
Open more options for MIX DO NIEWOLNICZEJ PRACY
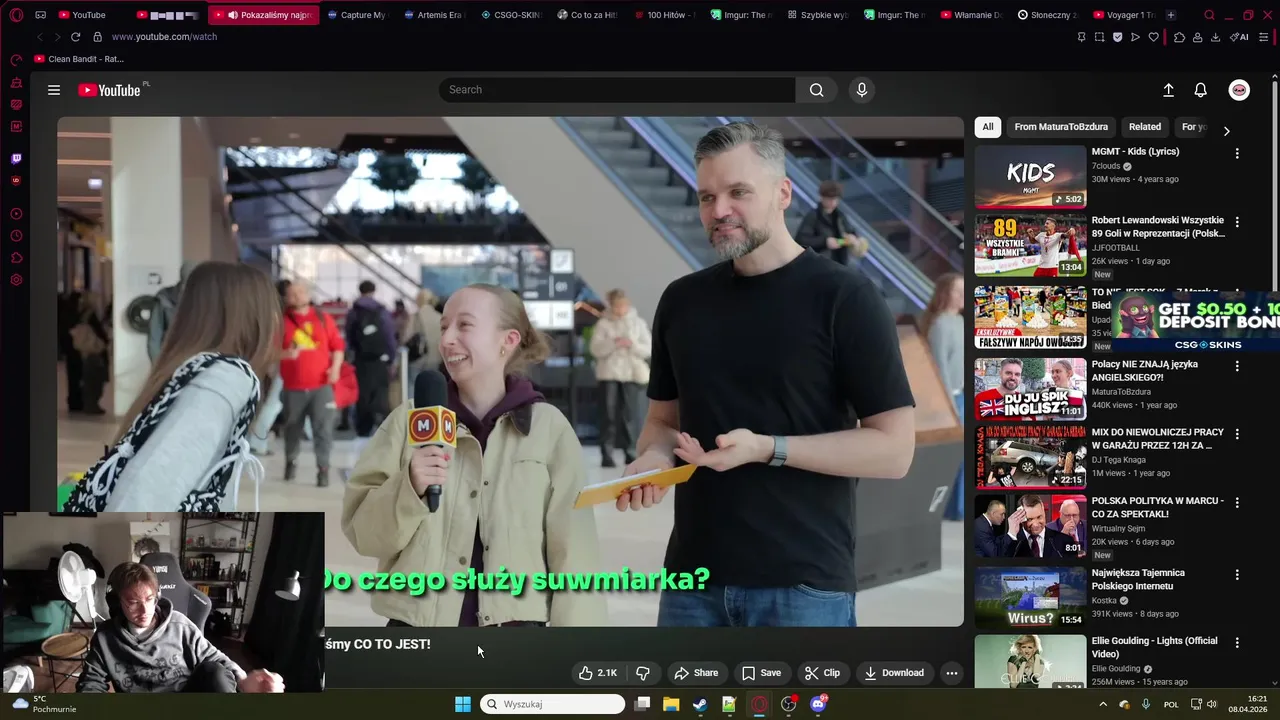pyautogui.click(x=1237, y=435)
